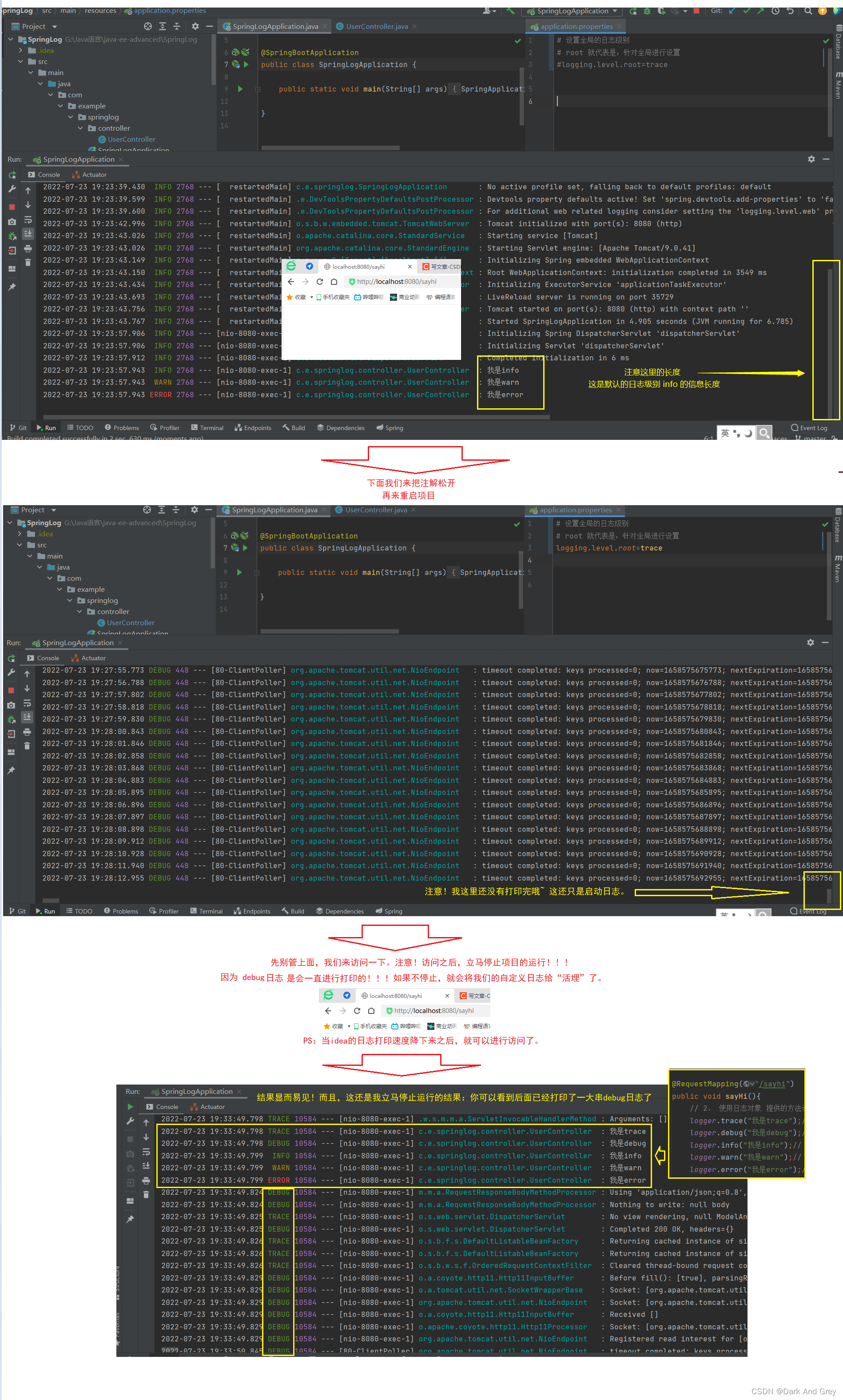Collapse example package in INFO-log IDE tree

click(60, 106)
